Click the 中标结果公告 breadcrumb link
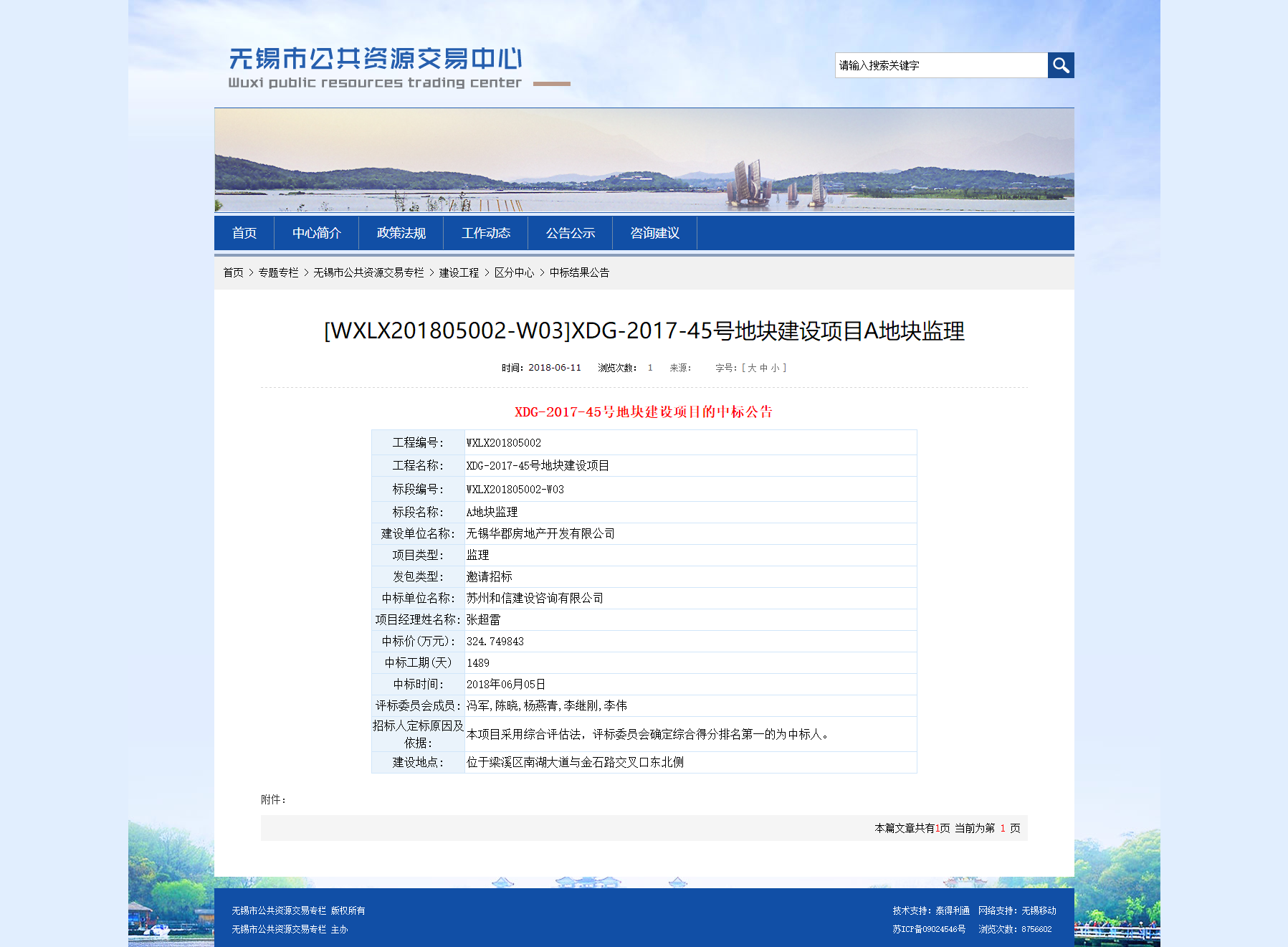 pos(579,272)
